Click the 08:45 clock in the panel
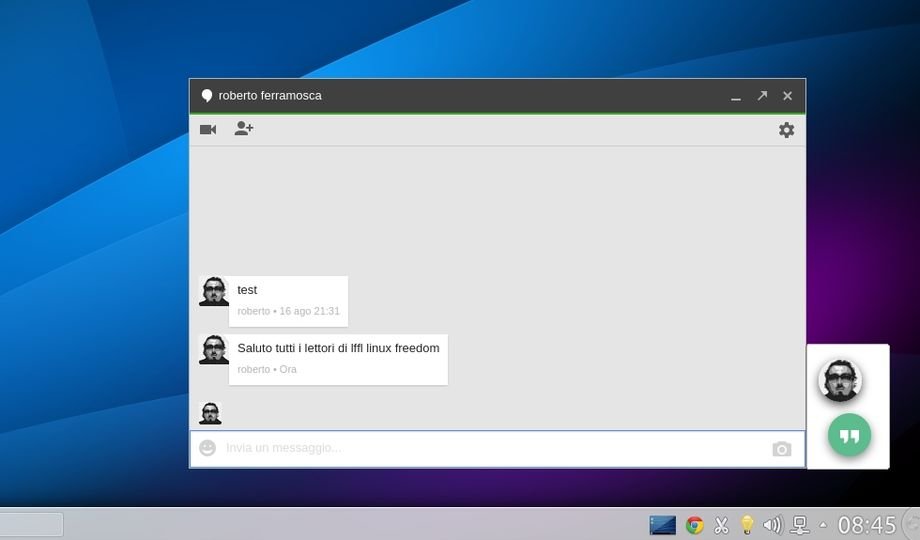Viewport: 920px width, 540px height. click(x=867, y=525)
